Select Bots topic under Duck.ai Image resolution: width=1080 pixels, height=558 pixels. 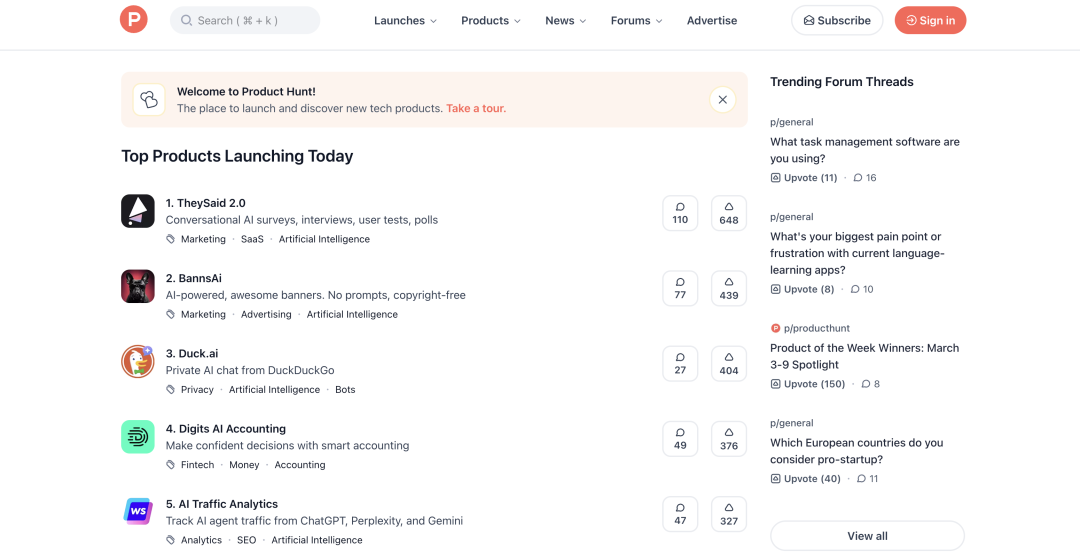pos(345,389)
